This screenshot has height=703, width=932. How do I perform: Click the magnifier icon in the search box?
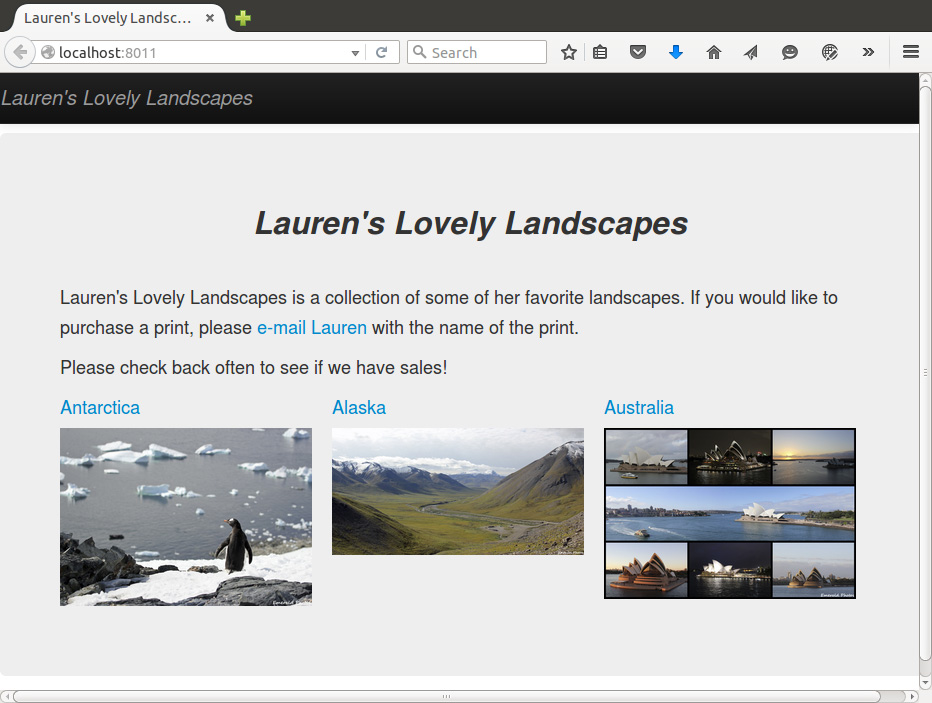point(419,52)
